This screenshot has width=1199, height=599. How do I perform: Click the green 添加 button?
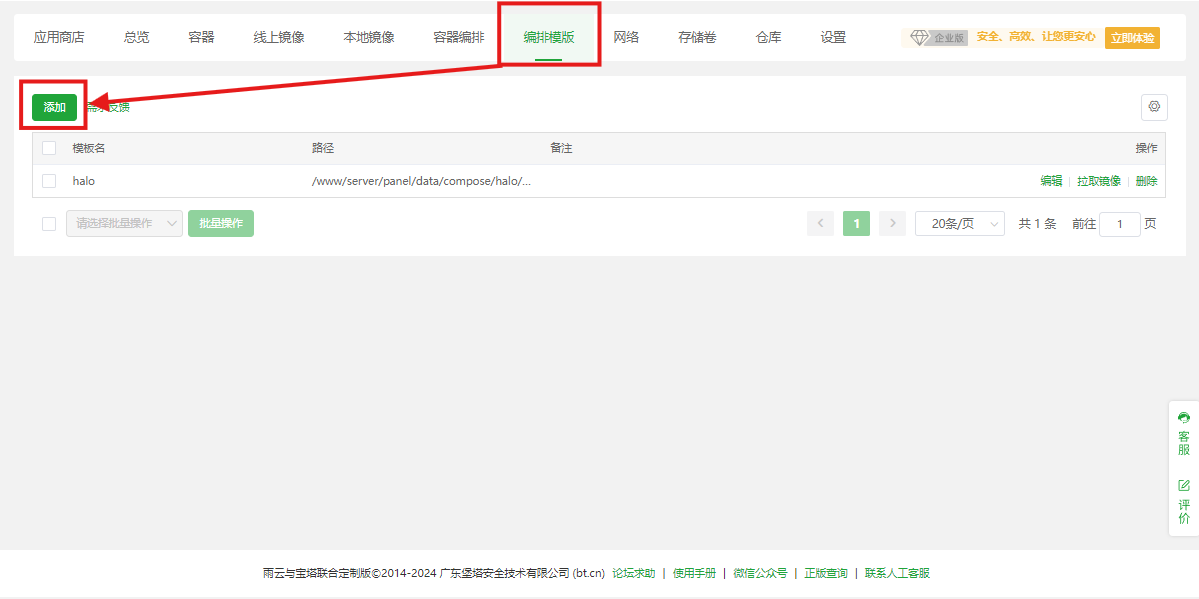[x=54, y=107]
